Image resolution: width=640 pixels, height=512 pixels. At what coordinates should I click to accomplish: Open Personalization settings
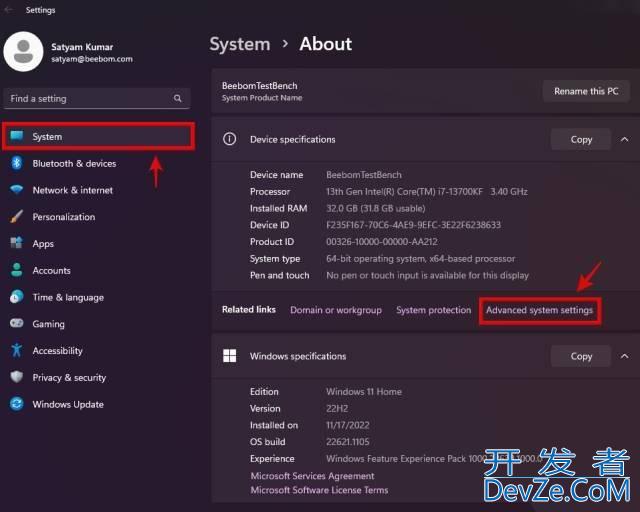[x=98, y=217]
